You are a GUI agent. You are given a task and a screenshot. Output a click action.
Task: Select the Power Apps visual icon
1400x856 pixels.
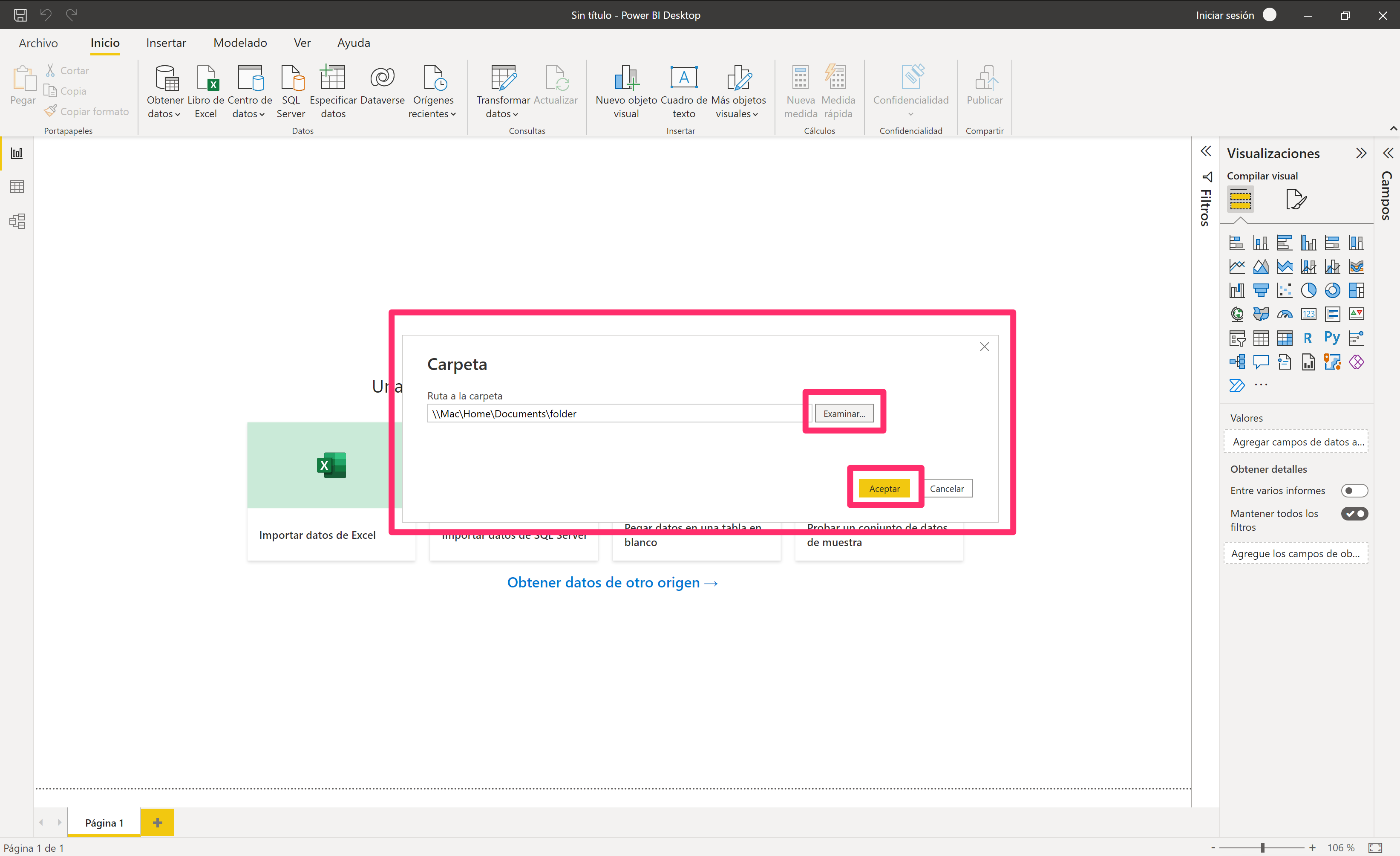tap(1356, 362)
